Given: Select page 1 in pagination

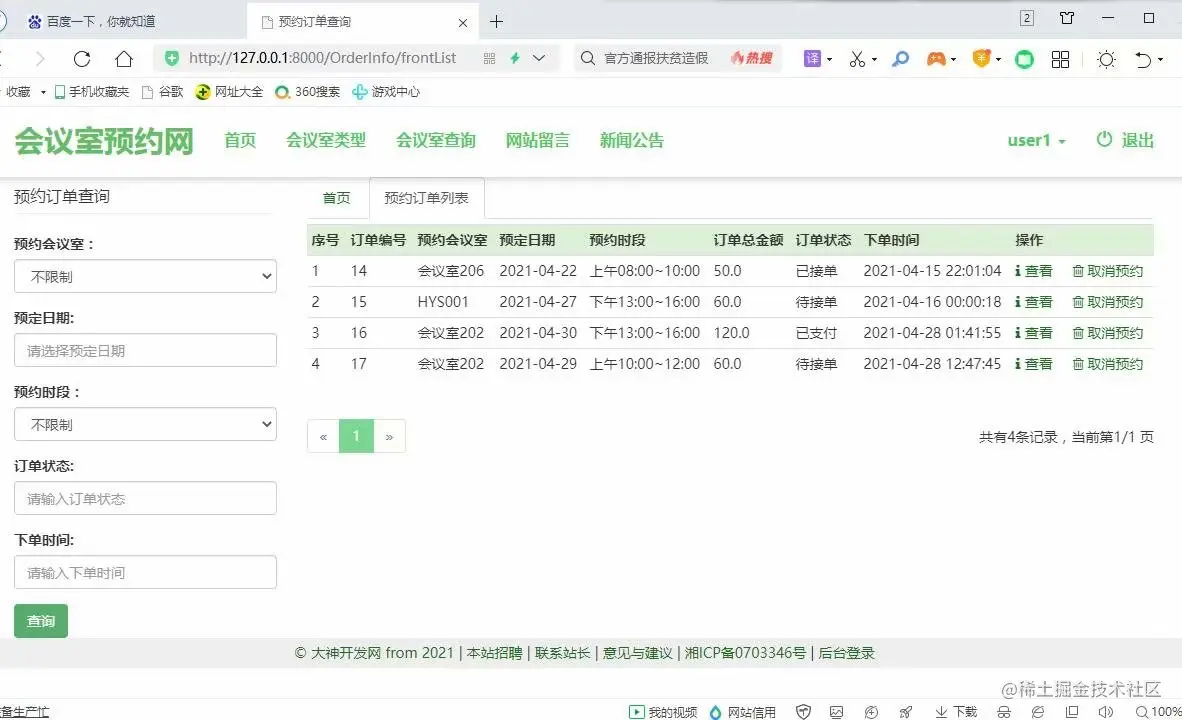Looking at the screenshot, I should click(x=357, y=437).
